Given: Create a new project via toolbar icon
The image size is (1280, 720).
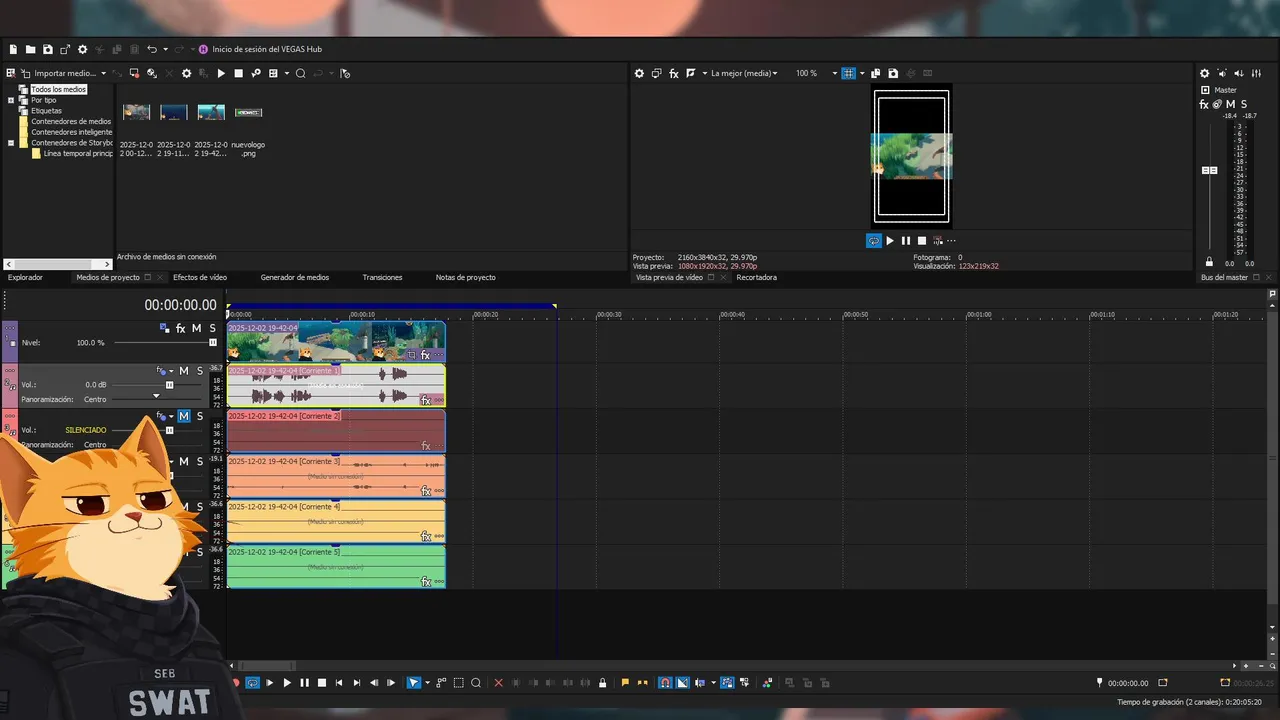Looking at the screenshot, I should (14, 49).
